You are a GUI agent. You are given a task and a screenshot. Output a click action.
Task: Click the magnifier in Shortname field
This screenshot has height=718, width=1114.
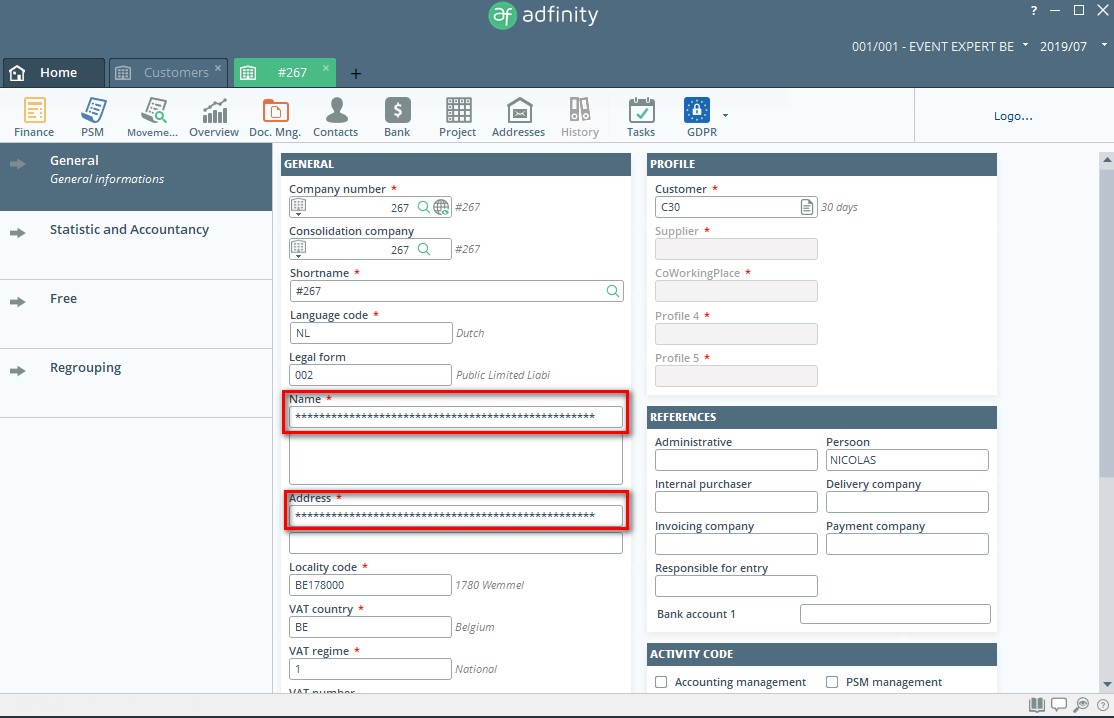(x=612, y=291)
